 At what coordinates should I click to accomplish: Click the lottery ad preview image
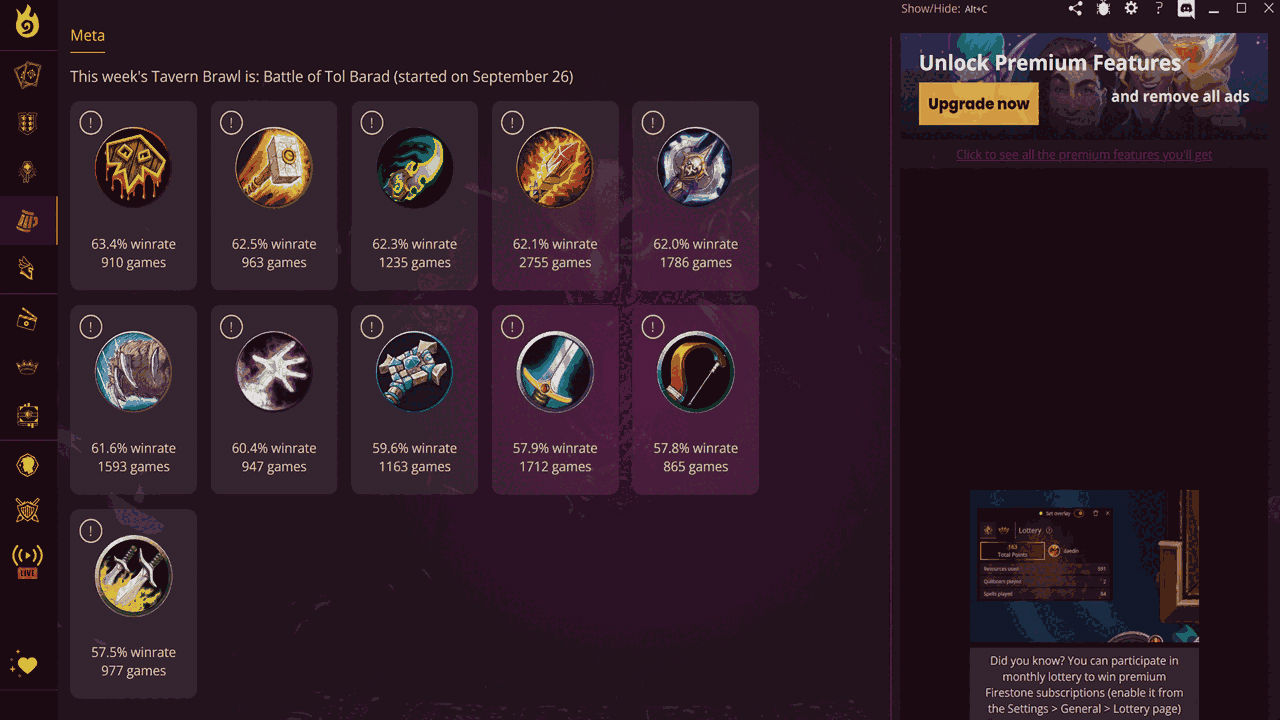(1084, 566)
